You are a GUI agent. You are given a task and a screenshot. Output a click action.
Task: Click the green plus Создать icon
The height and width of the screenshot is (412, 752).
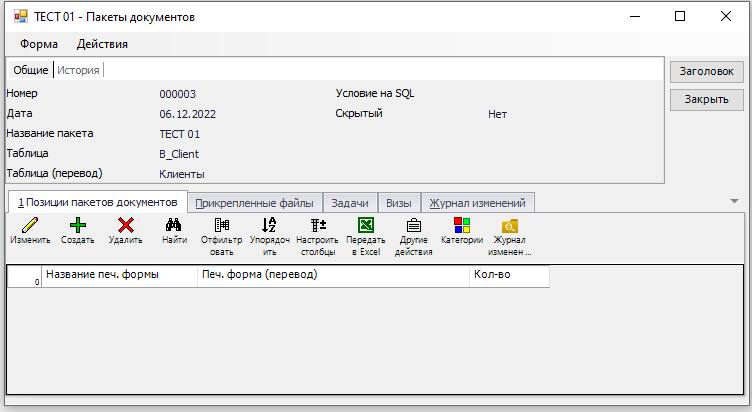[x=77, y=226]
